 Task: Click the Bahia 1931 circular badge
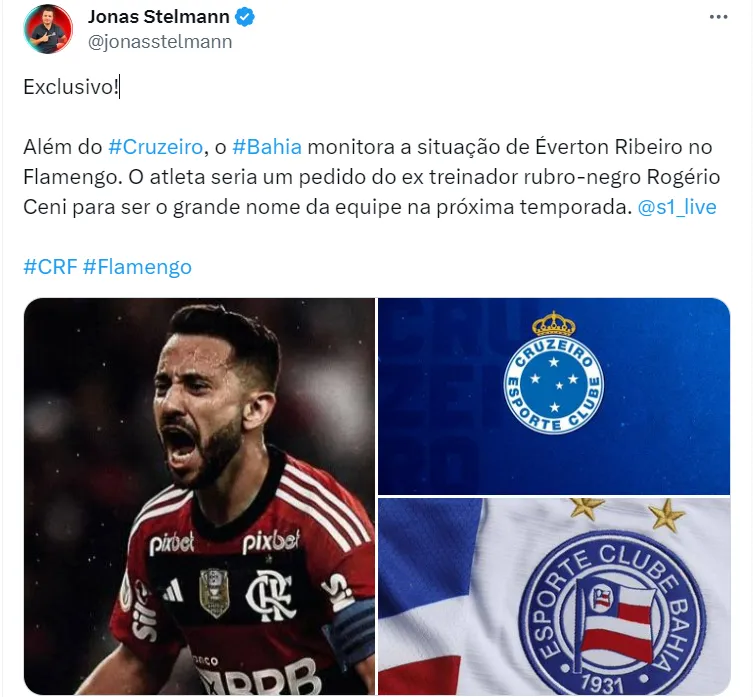coord(612,612)
